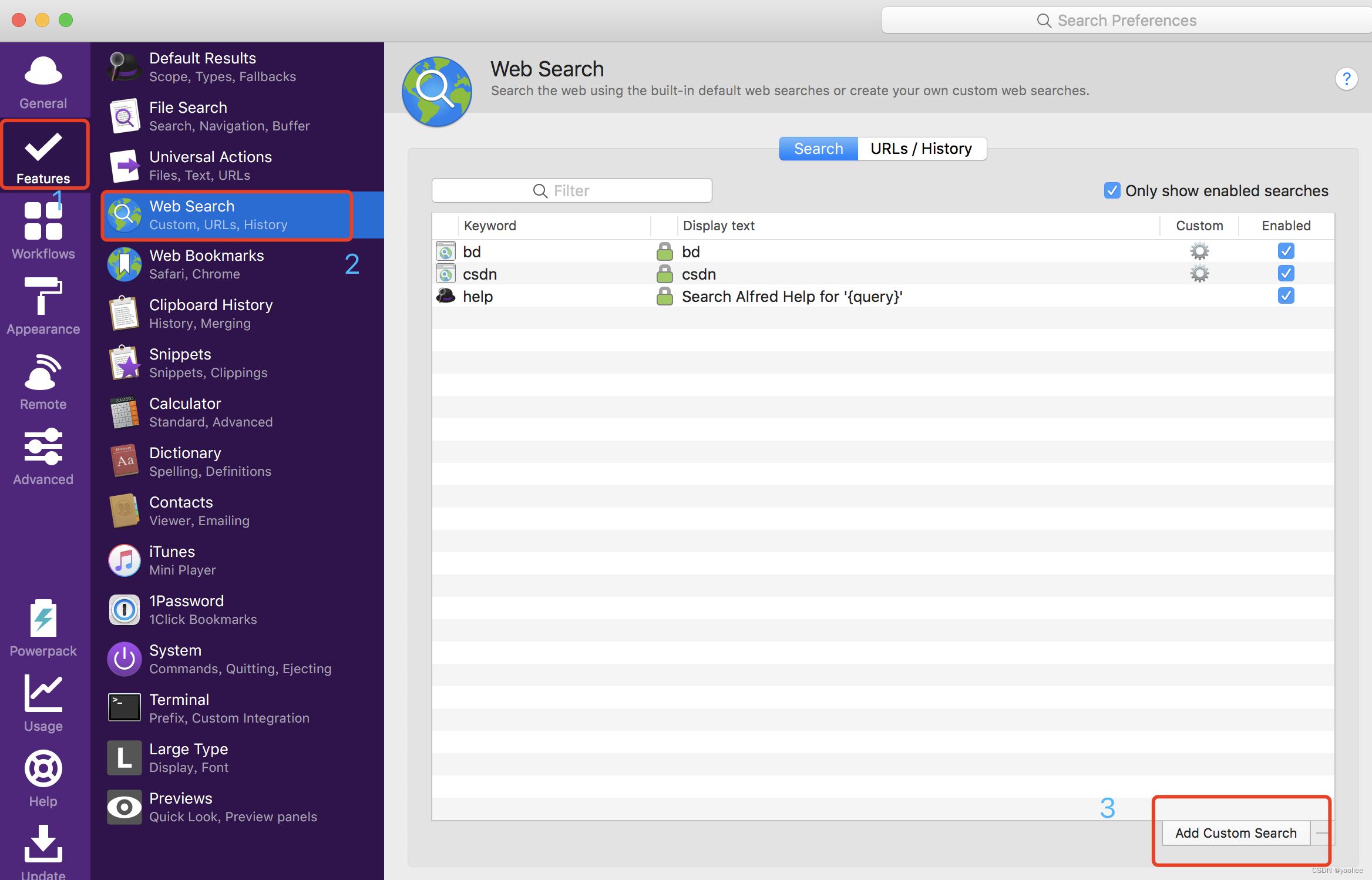This screenshot has width=1372, height=880.
Task: Open Clipboard History feature
Action: point(211,313)
